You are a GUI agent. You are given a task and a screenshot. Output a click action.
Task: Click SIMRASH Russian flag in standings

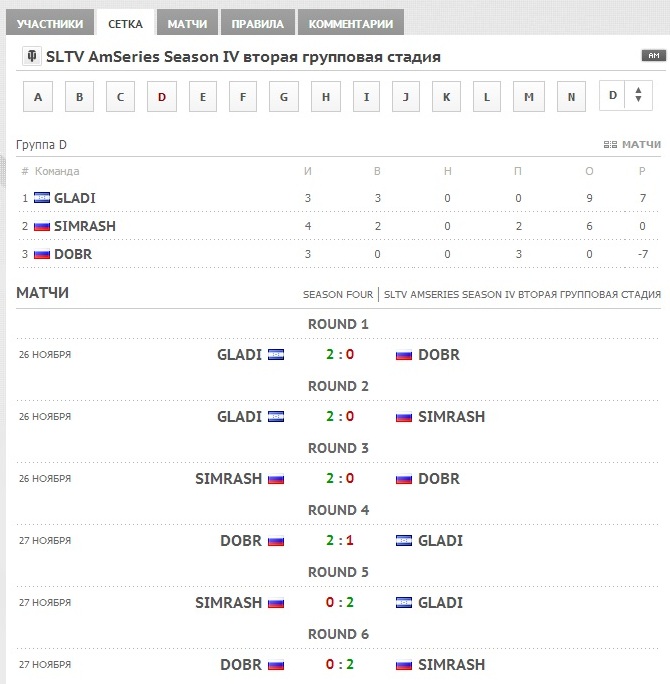[x=42, y=226]
